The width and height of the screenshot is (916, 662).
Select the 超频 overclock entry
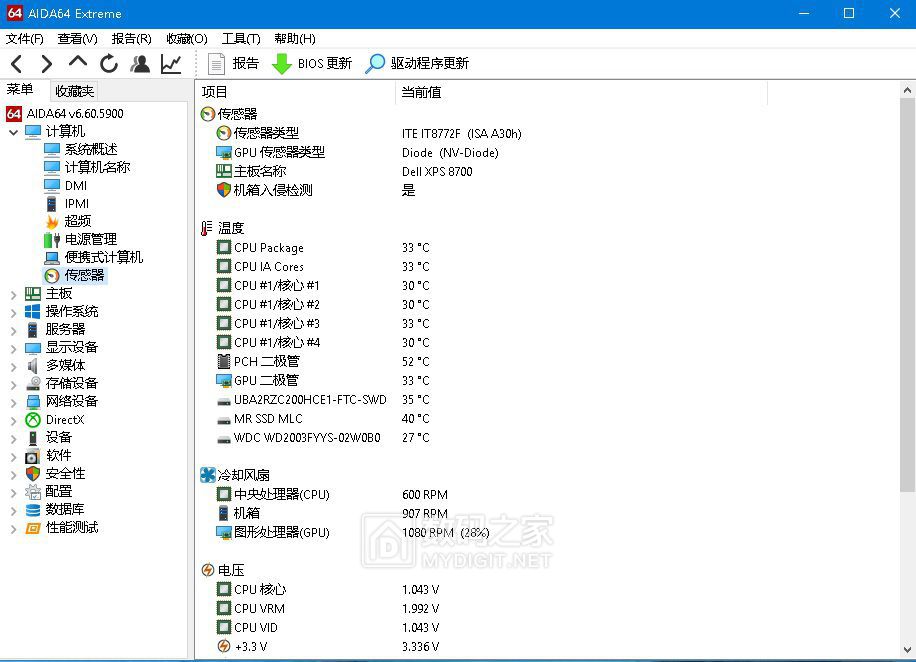pos(78,221)
